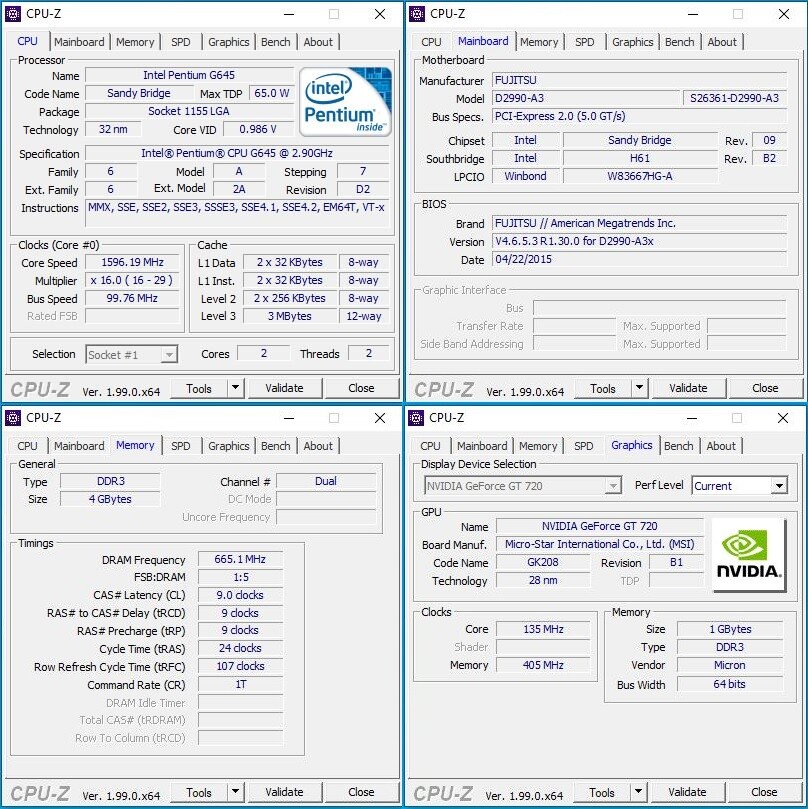Click the Intel Pentium G645 name field
This screenshot has height=809, width=808.
coord(189,75)
